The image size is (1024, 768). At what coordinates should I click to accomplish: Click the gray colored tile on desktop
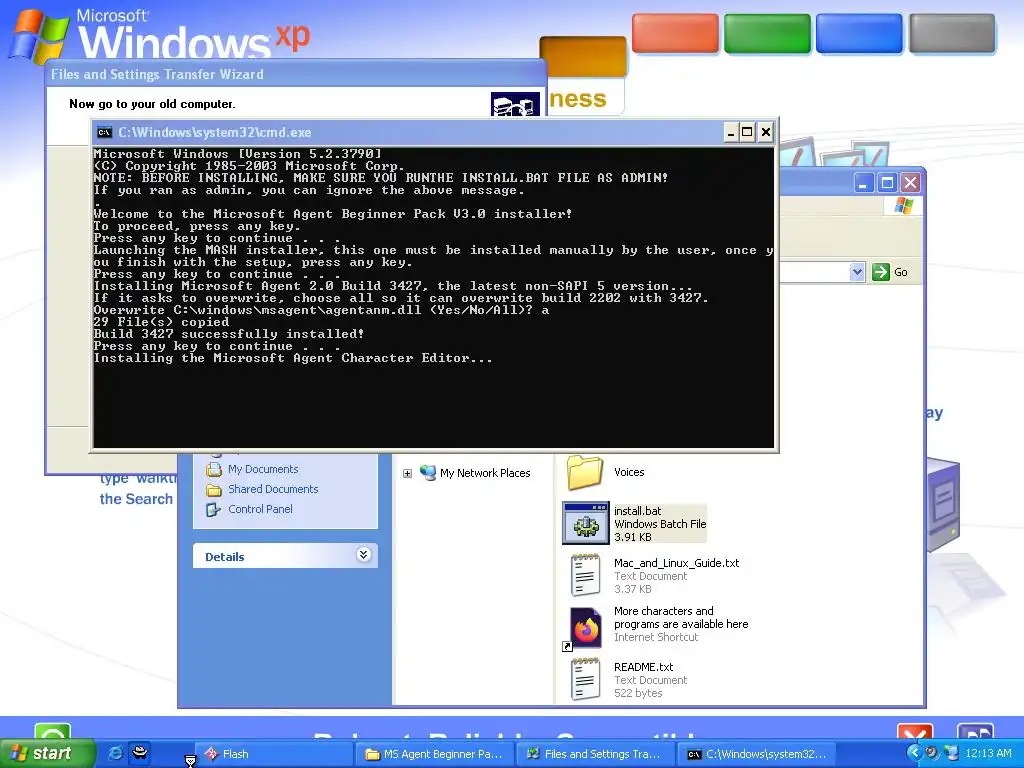pyautogui.click(x=952, y=33)
